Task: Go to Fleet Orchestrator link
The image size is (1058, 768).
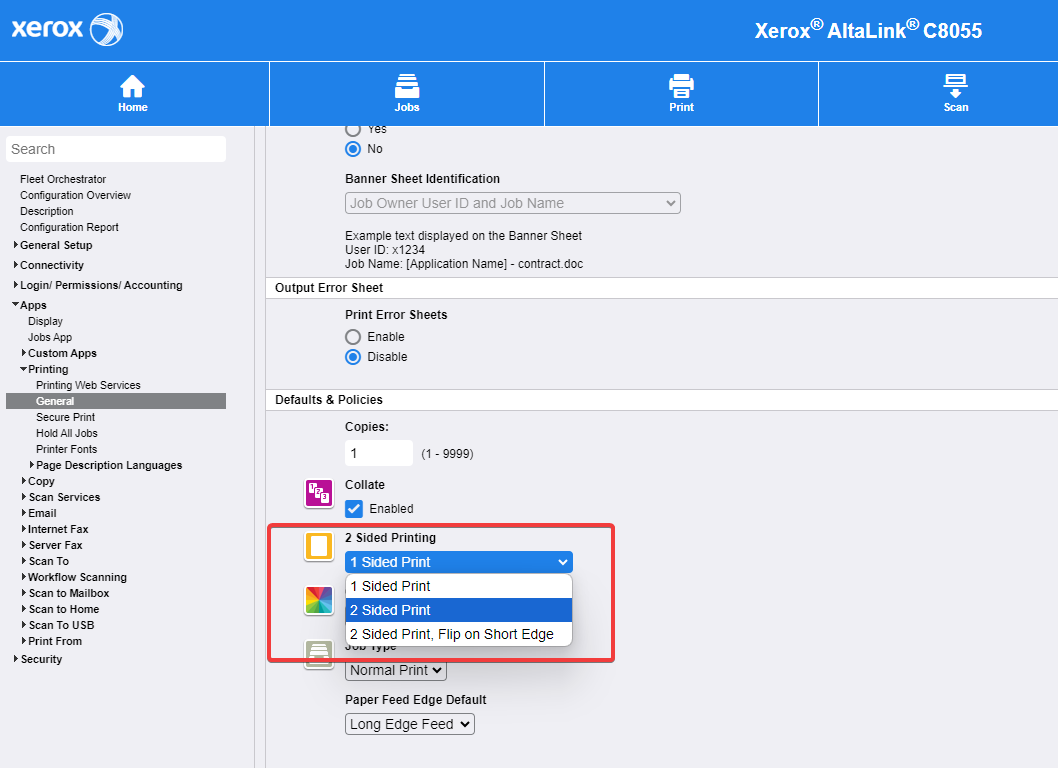Action: [62, 179]
